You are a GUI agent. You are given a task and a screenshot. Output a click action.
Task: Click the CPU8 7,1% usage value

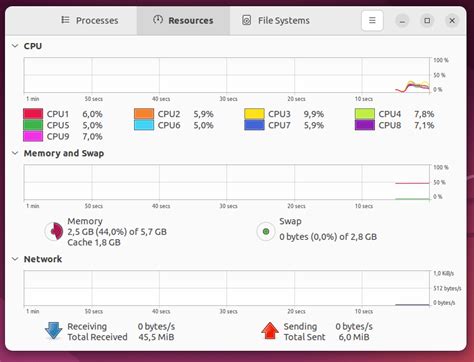(424, 125)
